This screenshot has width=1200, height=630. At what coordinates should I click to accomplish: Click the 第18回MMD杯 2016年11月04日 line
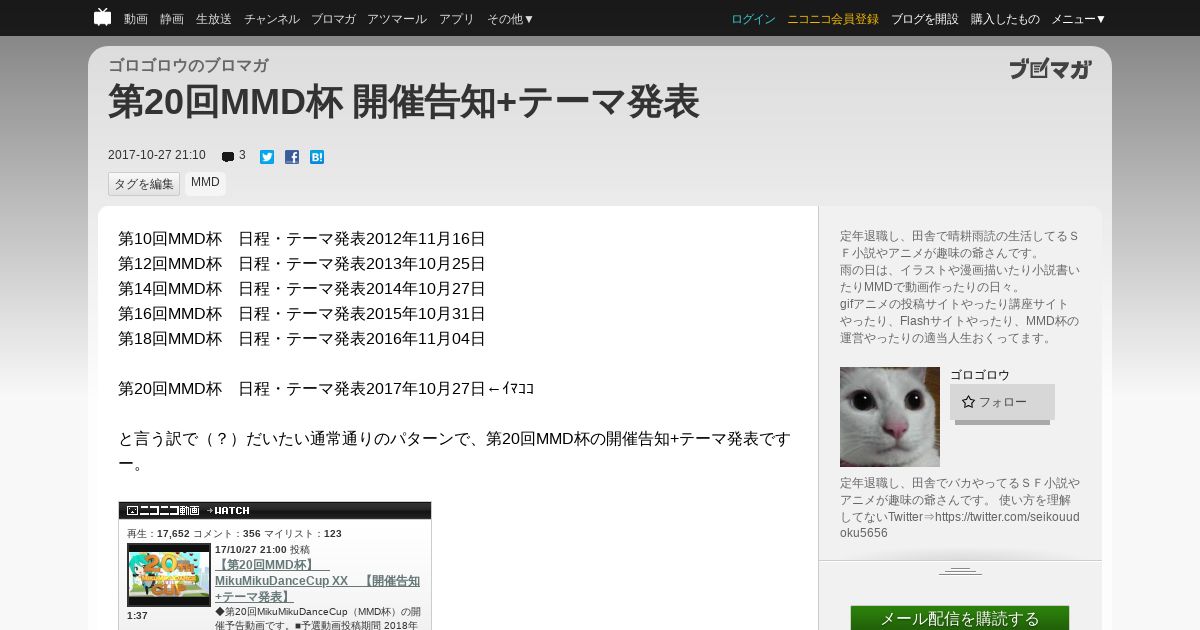pyautogui.click(x=302, y=339)
